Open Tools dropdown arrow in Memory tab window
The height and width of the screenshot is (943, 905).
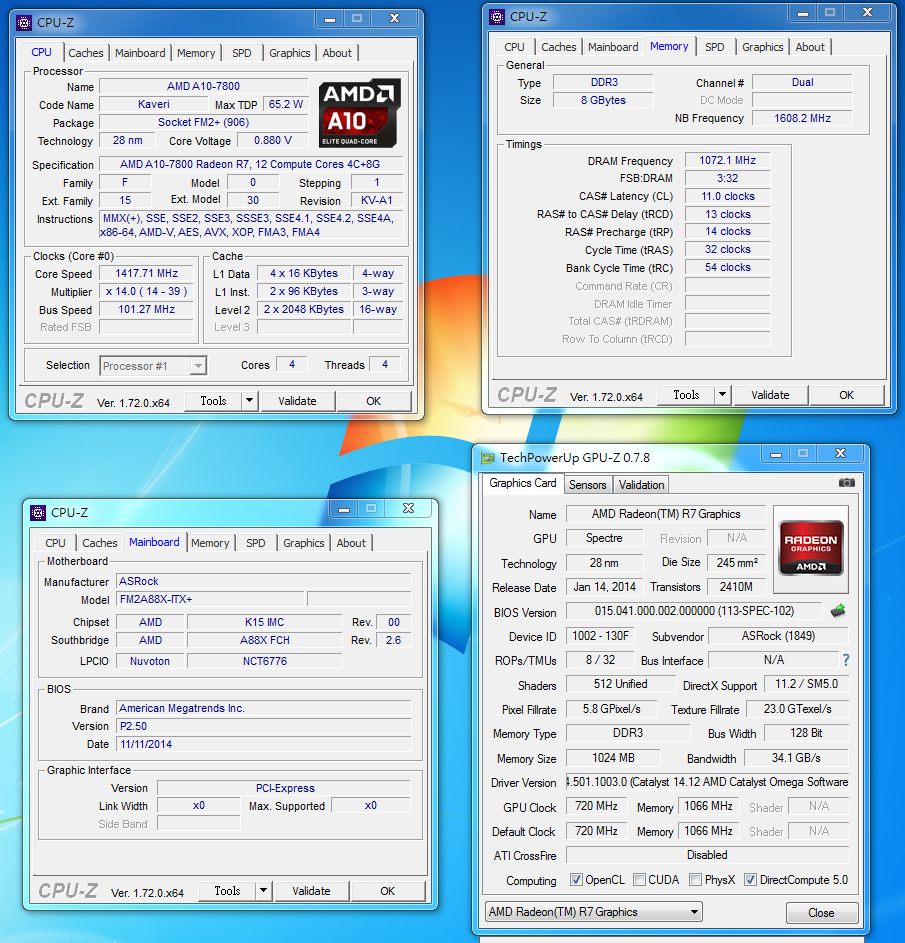click(722, 395)
